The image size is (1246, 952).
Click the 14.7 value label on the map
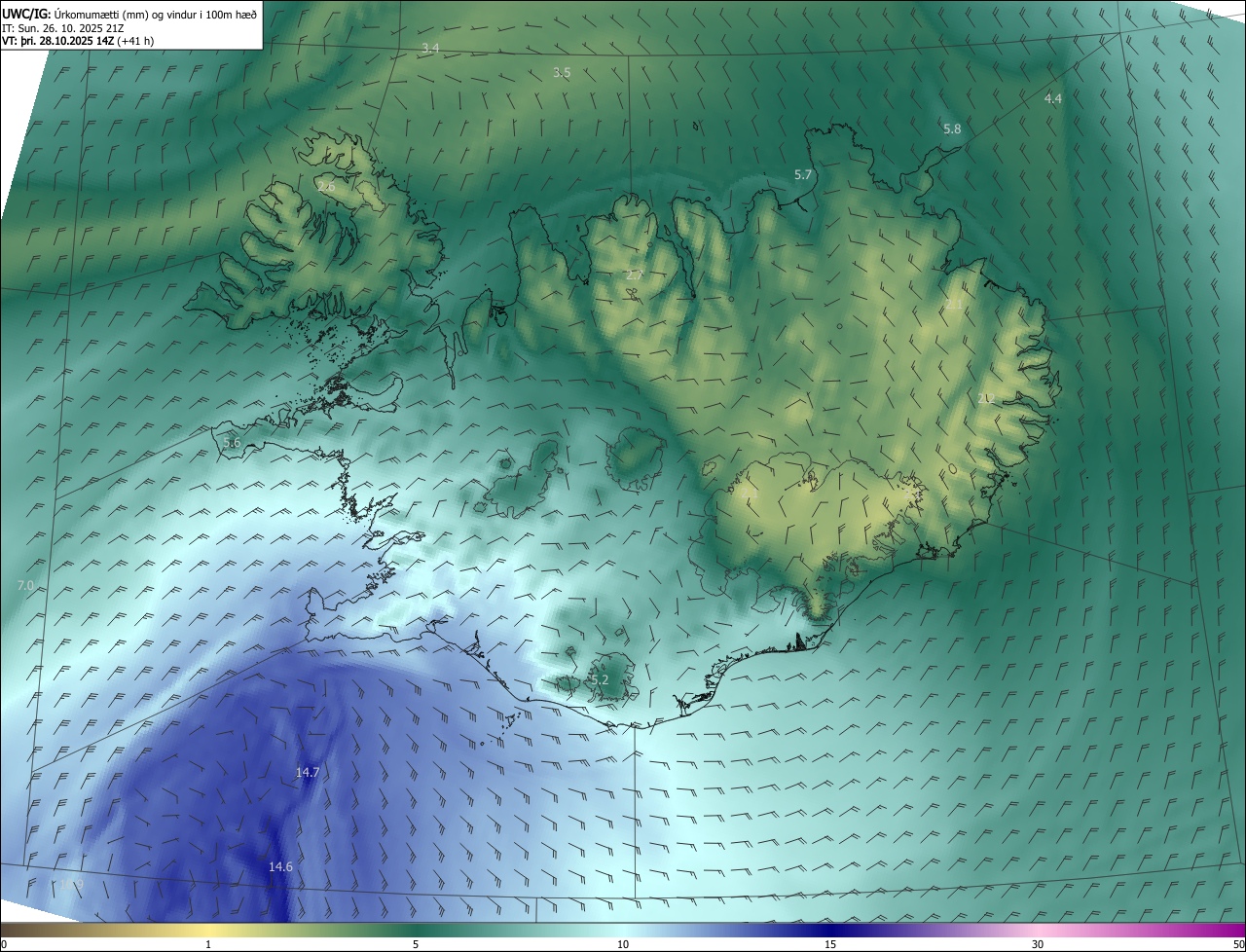point(308,772)
